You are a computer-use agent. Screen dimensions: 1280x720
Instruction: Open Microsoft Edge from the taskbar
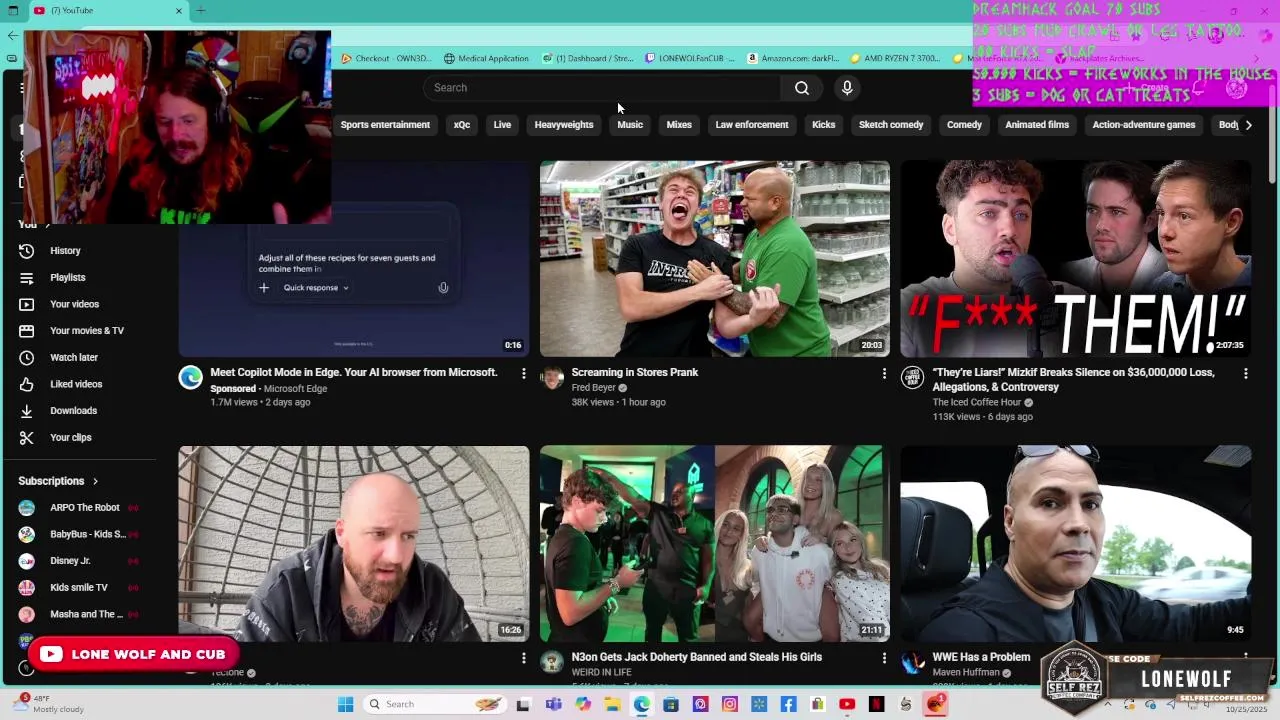641,704
